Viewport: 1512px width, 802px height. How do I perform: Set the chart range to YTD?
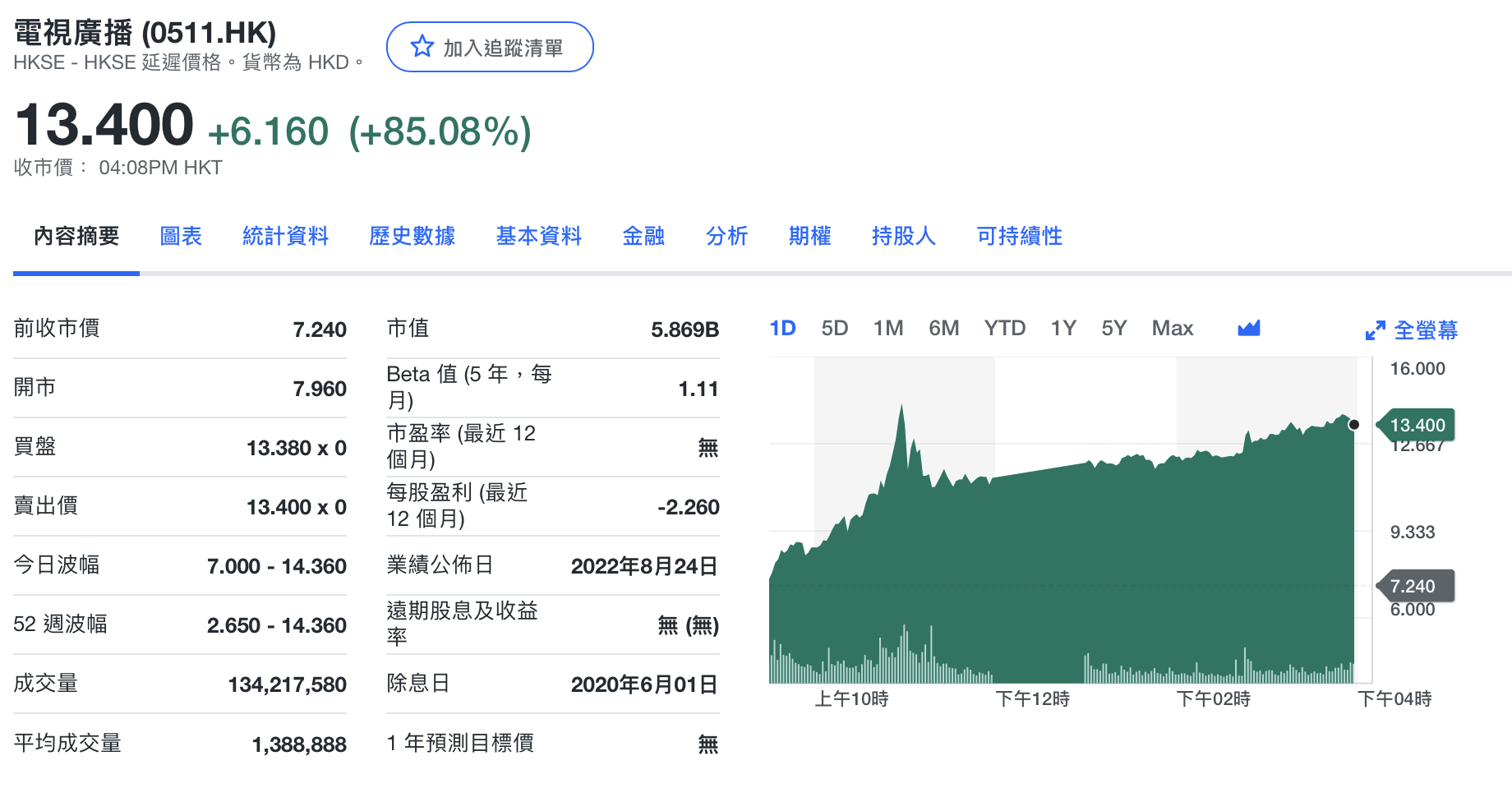click(x=1004, y=329)
